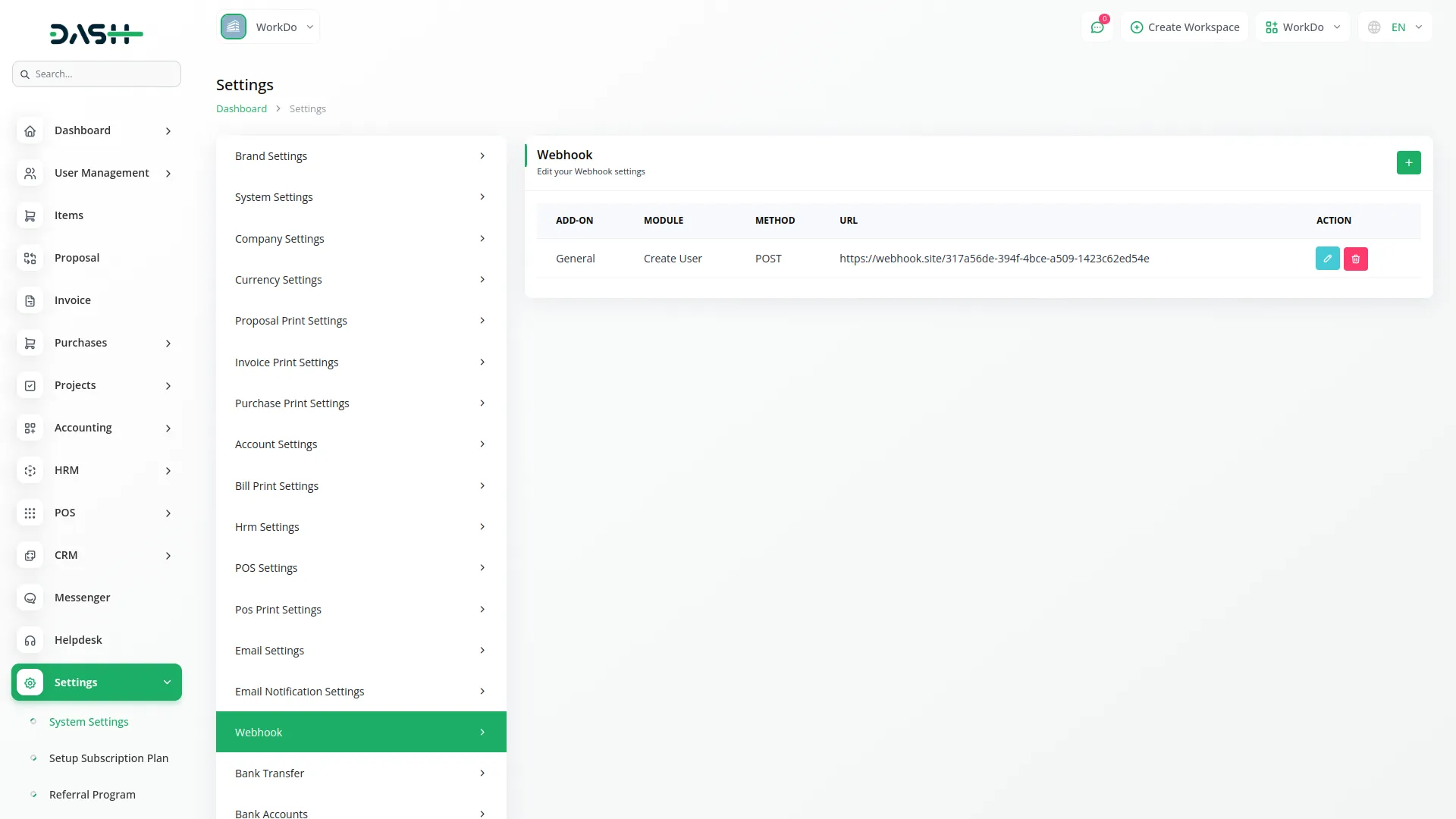Screen dimensions: 1456x819
Task: Edit the Create User webhook
Action: [x=1327, y=258]
